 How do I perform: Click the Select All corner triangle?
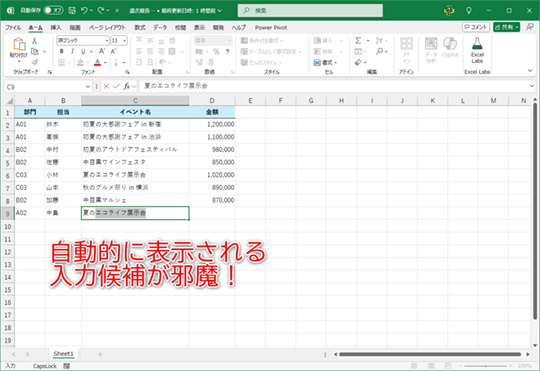[10, 101]
